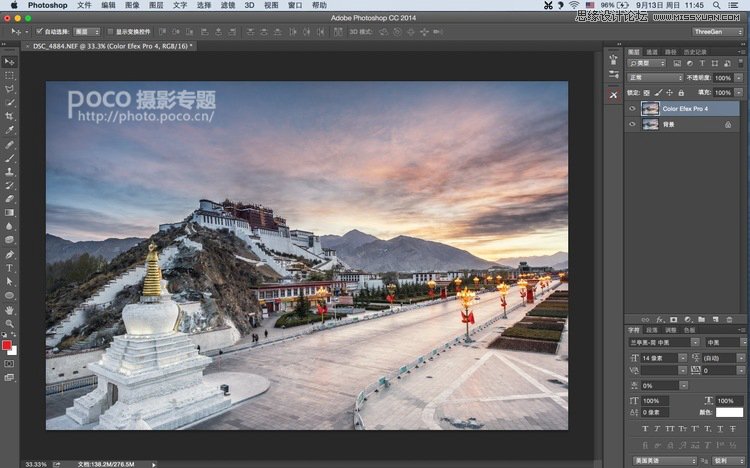Click the Create new layer icon
The width and height of the screenshot is (750, 468).
(x=716, y=319)
